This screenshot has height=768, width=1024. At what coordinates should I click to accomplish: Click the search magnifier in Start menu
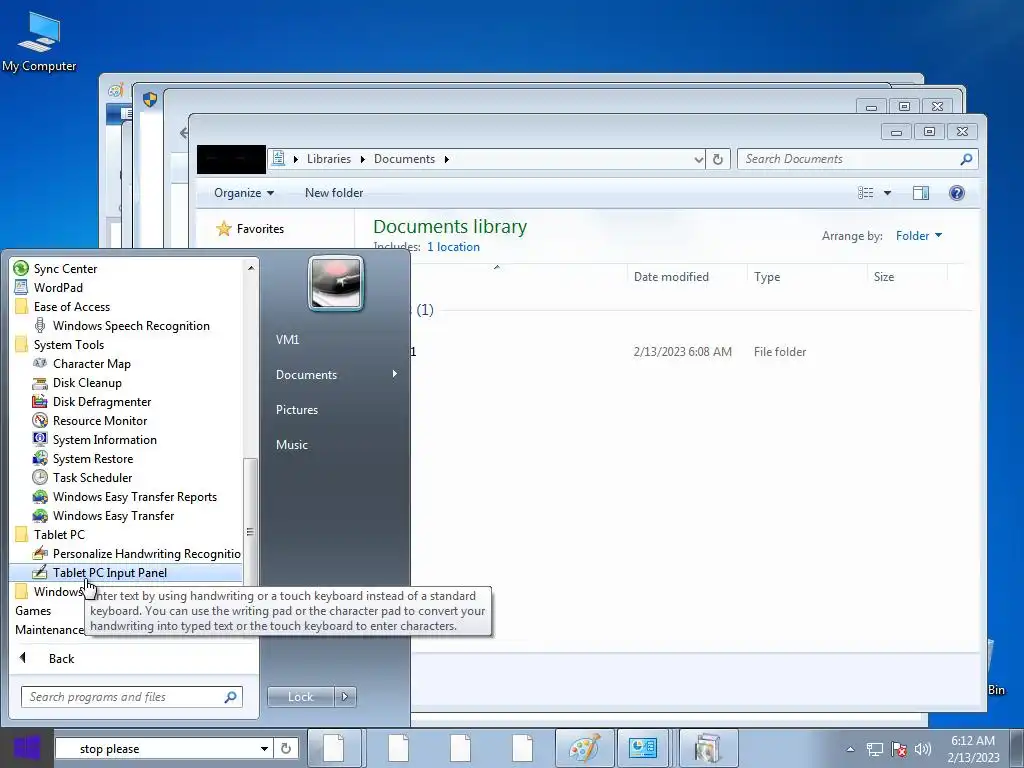tap(230, 697)
